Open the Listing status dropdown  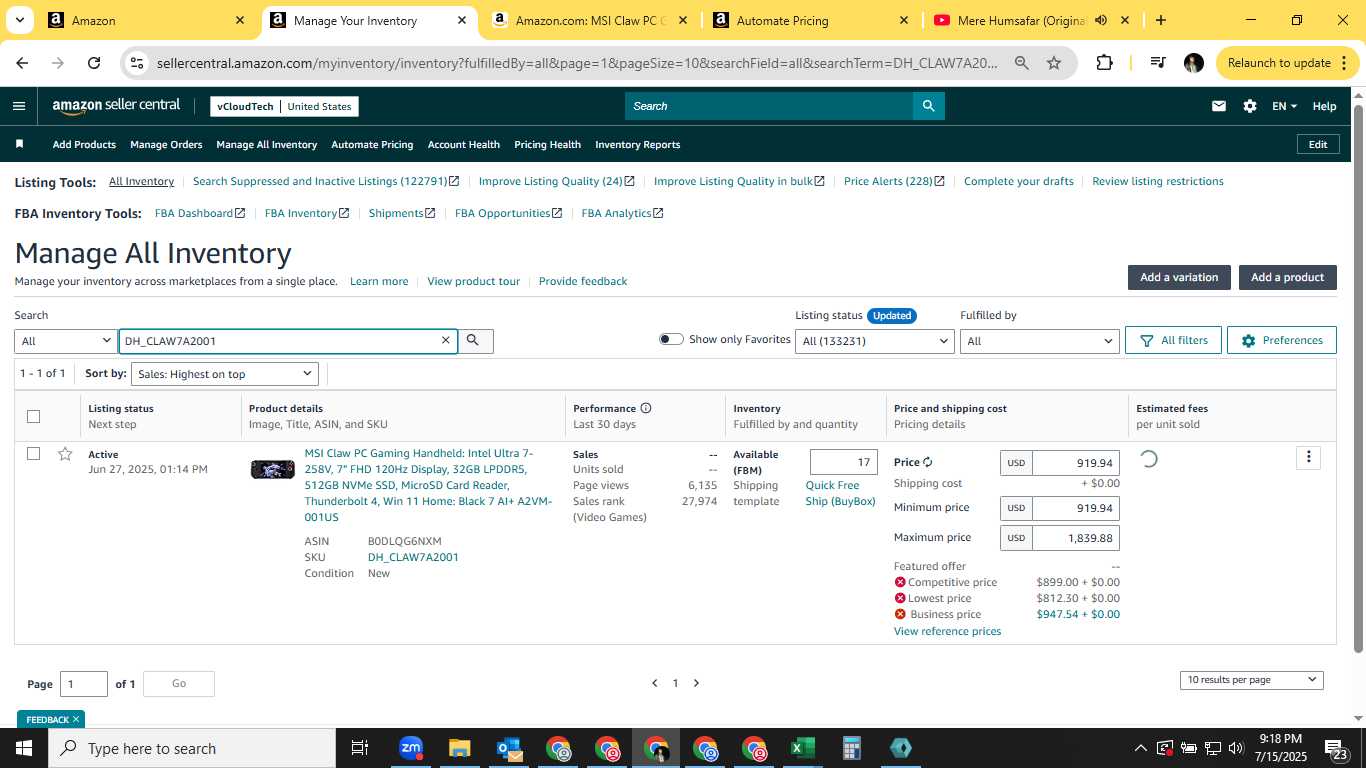(x=875, y=341)
